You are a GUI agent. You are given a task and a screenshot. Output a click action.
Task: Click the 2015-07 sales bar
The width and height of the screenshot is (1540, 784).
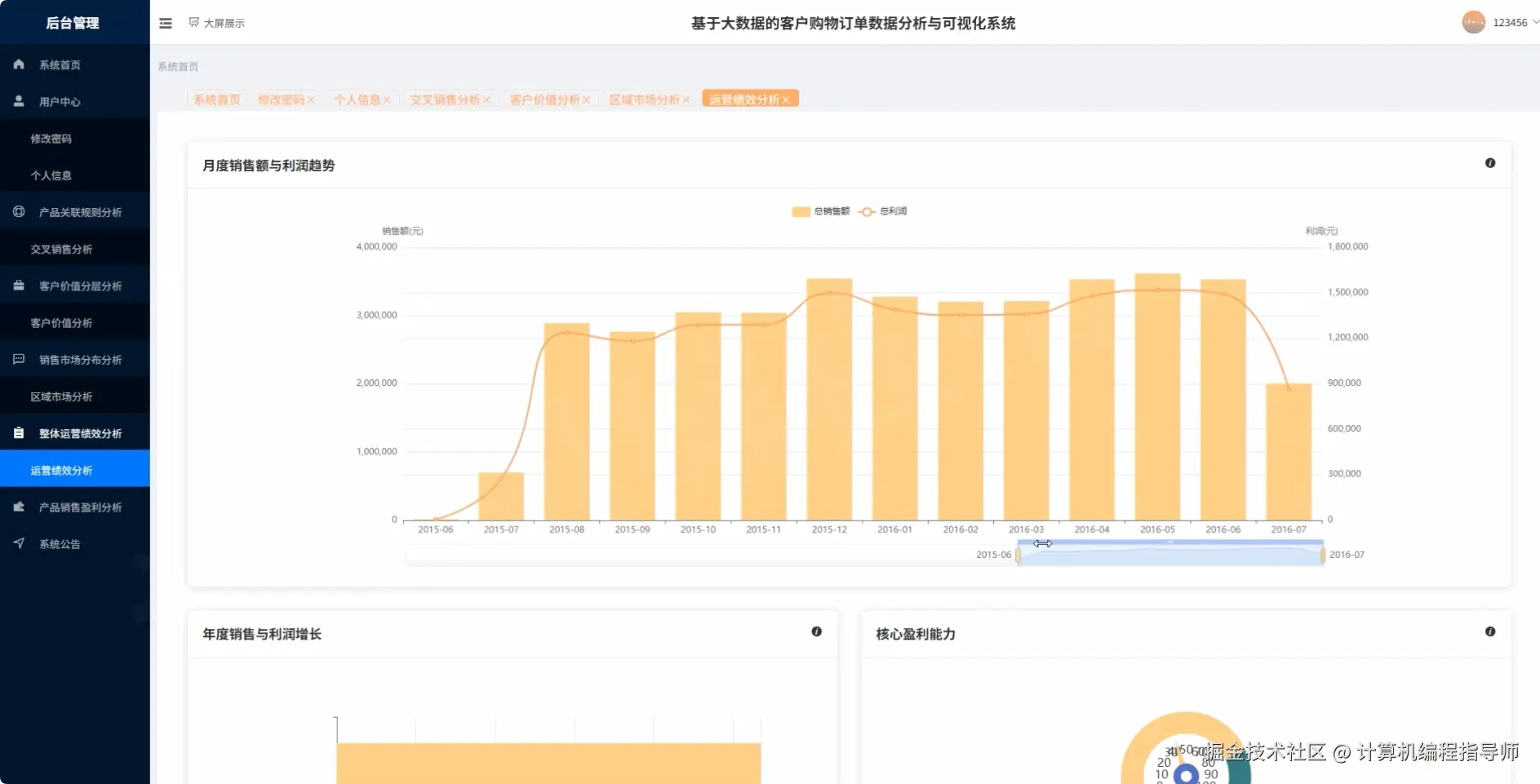(501, 496)
